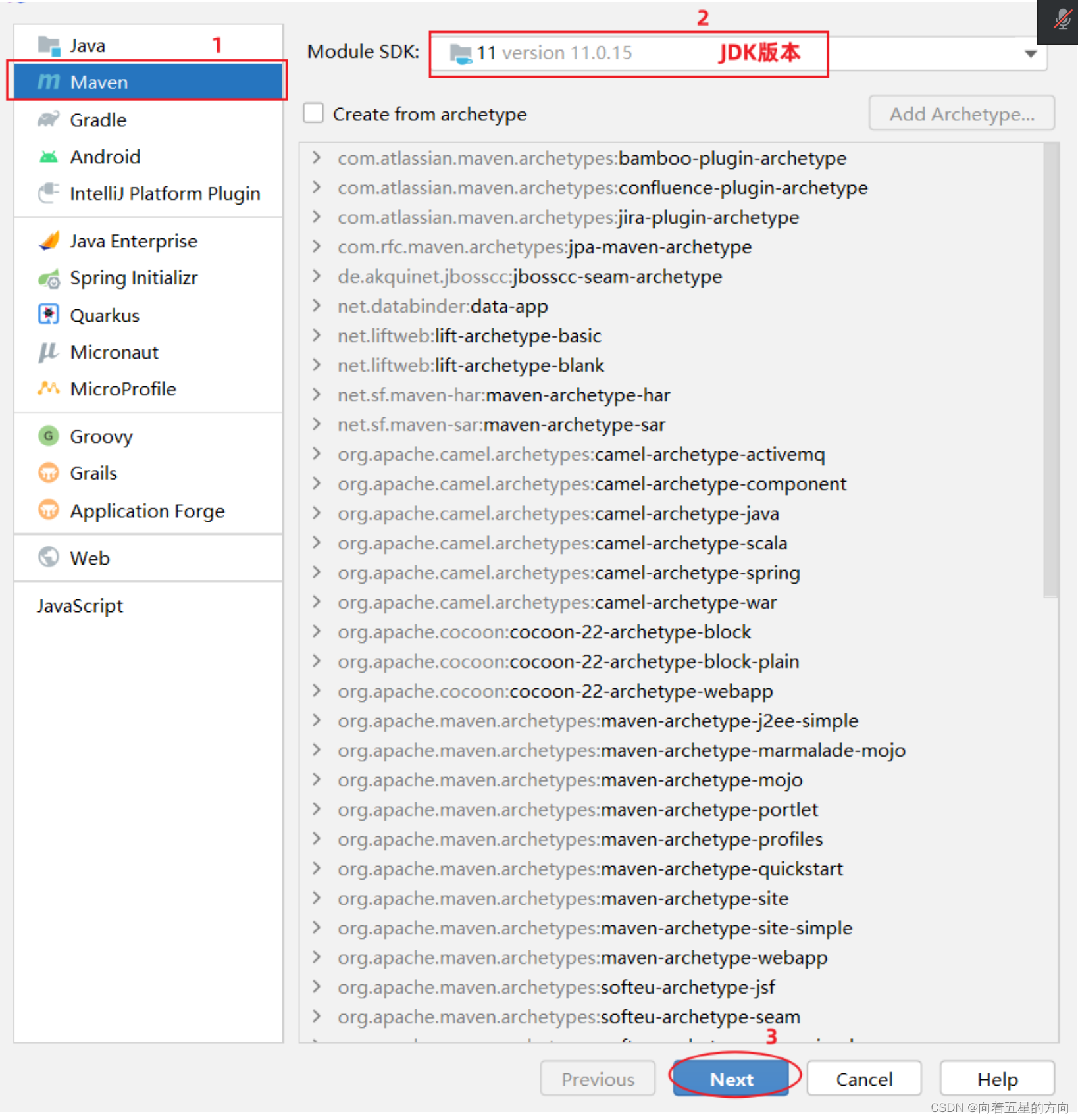Select maven-archetype-sar in the list
This screenshot has width=1078, height=1120.
(x=501, y=424)
